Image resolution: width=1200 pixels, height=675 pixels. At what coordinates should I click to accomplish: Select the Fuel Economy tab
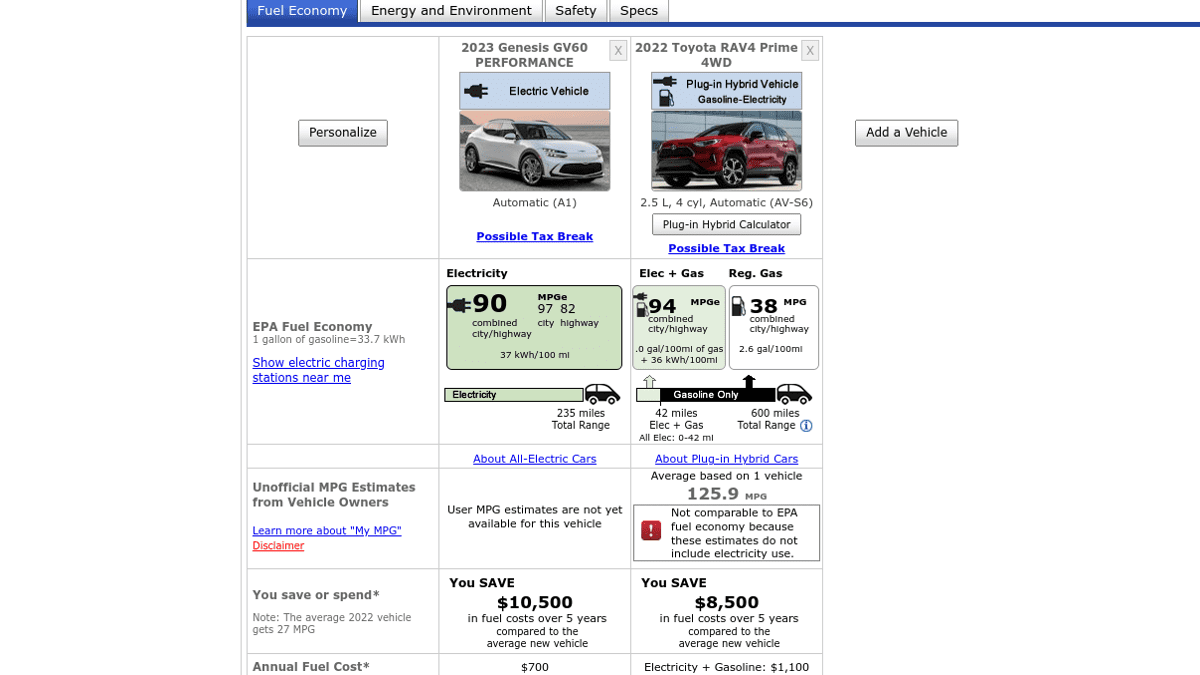302,11
